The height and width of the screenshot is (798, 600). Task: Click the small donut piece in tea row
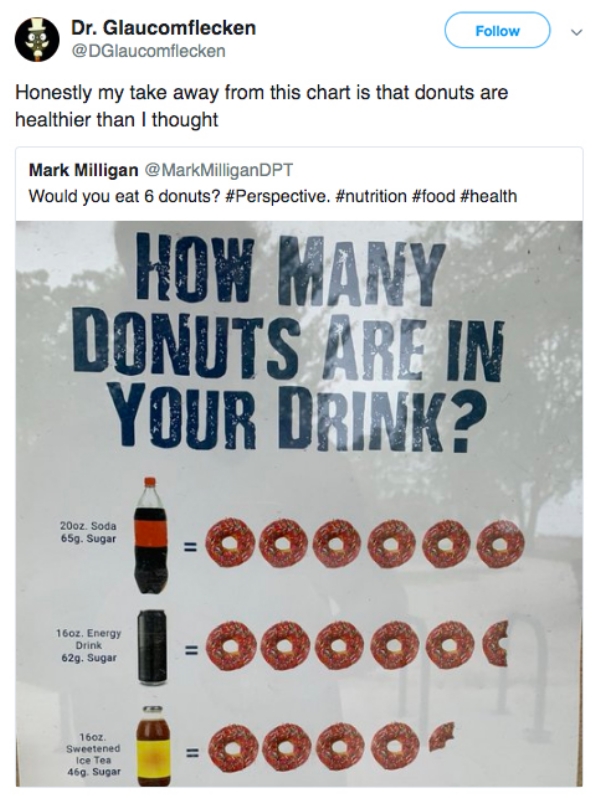pyautogui.click(x=441, y=739)
